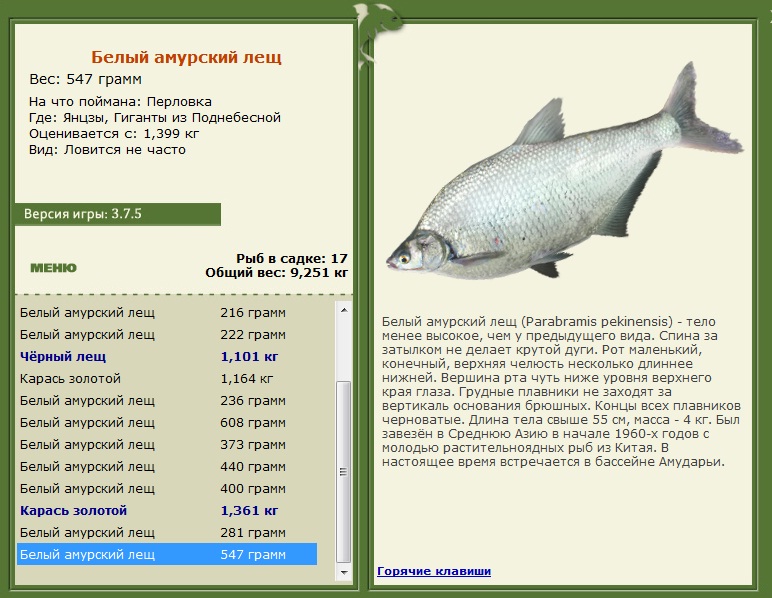Viewport: 772px width, 598px height.
Task: Select the 440 грамм Белый амурский лещ row
Action: point(167,467)
